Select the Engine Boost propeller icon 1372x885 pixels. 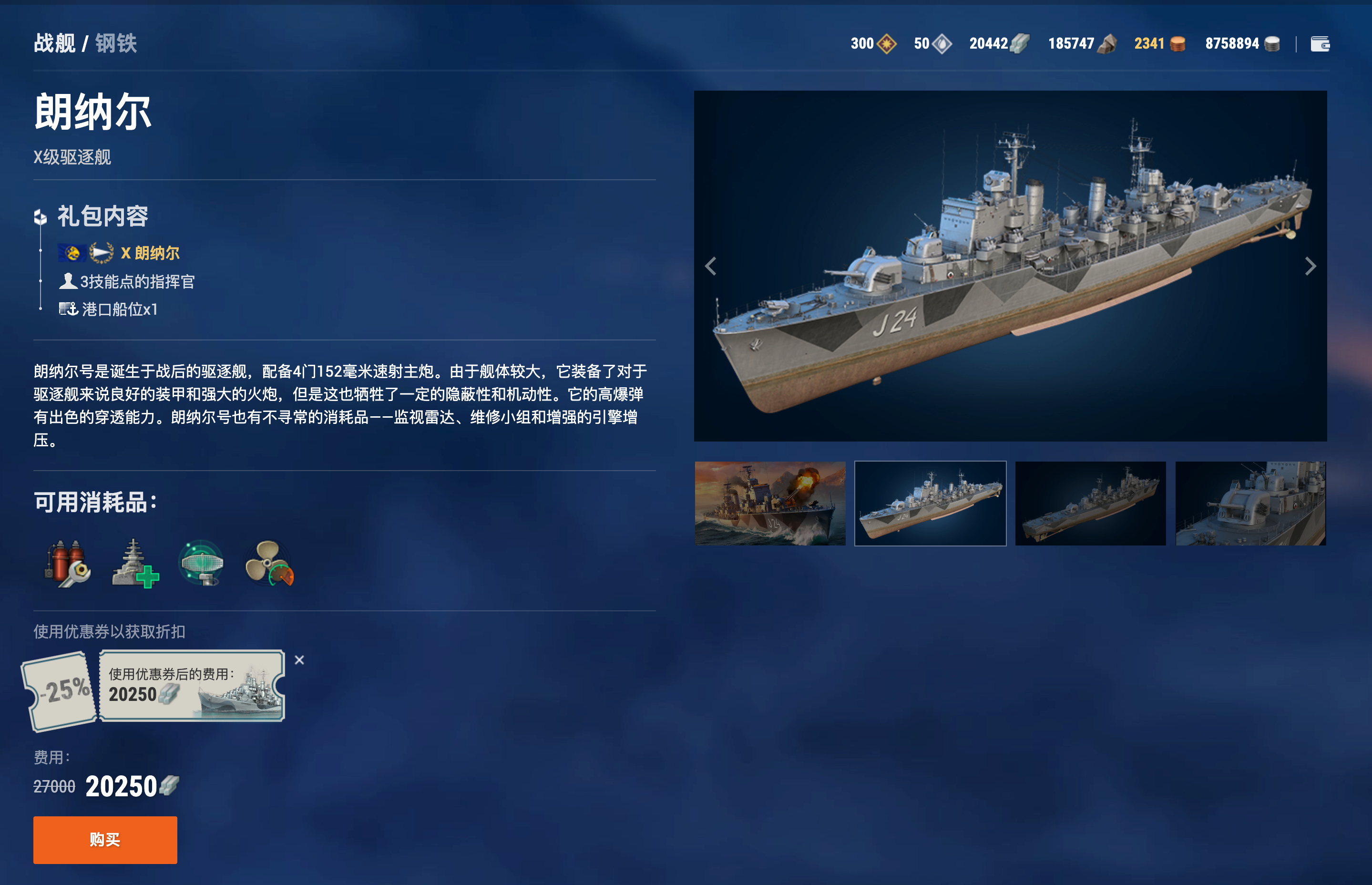tap(269, 563)
